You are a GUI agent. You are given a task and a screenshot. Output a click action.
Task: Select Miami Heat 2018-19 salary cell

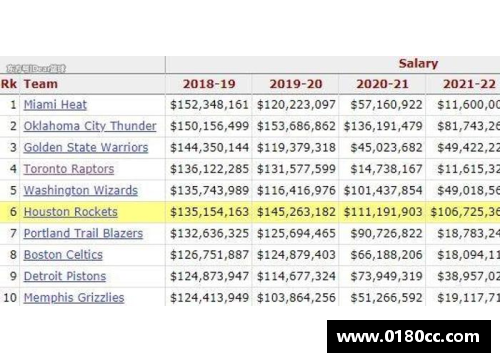(x=209, y=105)
